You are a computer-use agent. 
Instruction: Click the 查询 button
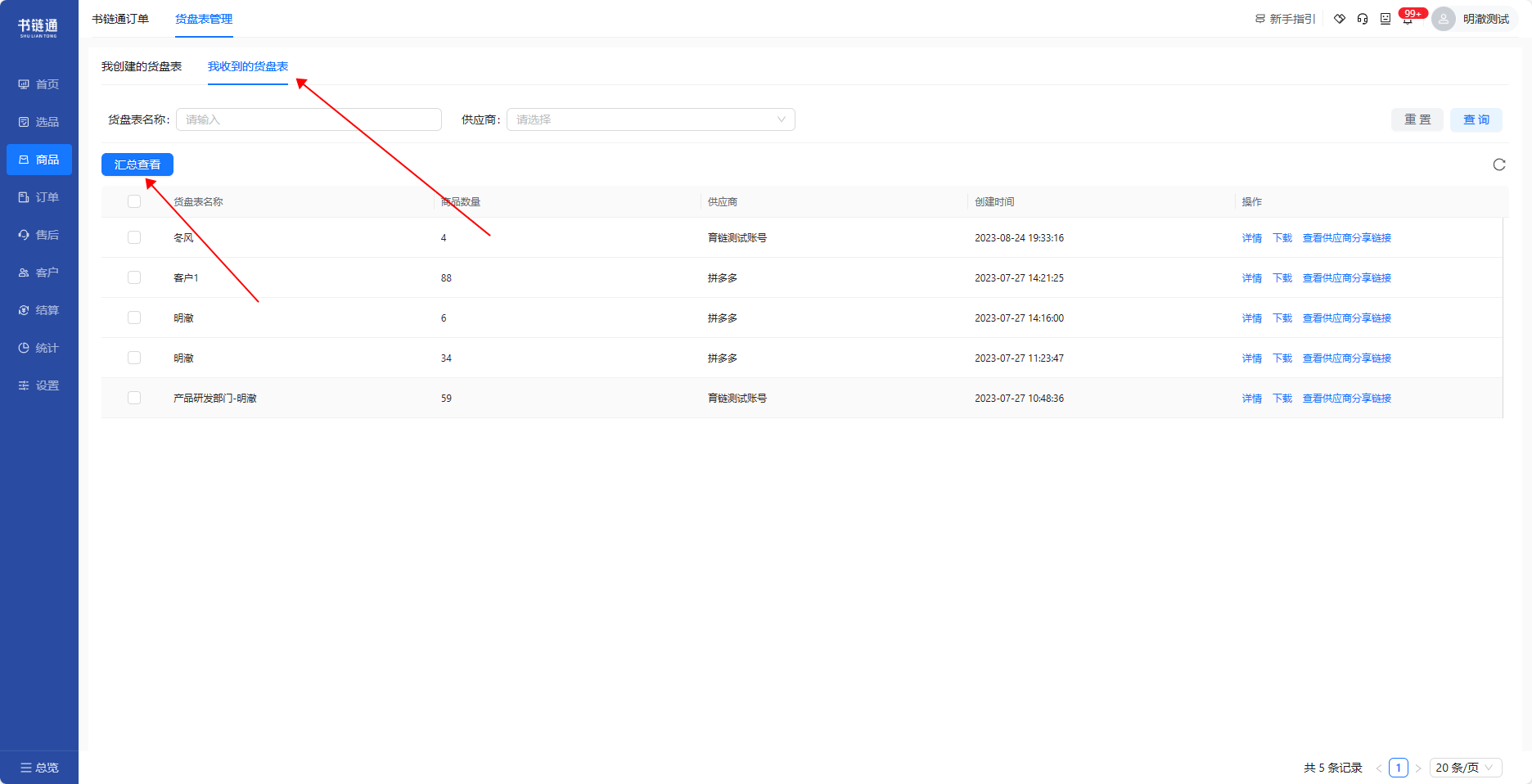(x=1476, y=119)
